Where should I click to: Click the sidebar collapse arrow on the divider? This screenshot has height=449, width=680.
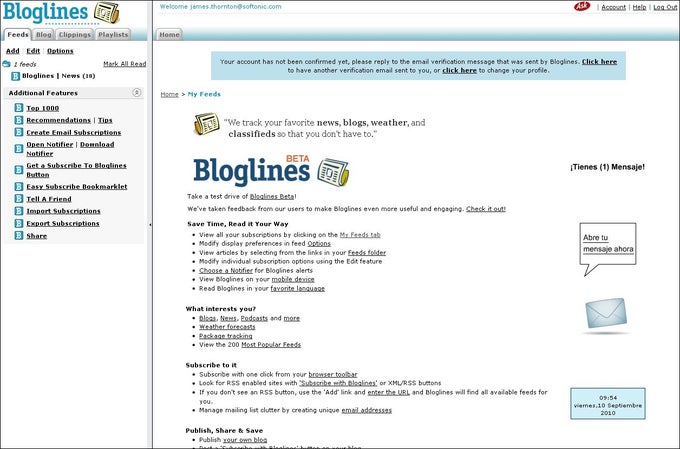click(x=150, y=225)
